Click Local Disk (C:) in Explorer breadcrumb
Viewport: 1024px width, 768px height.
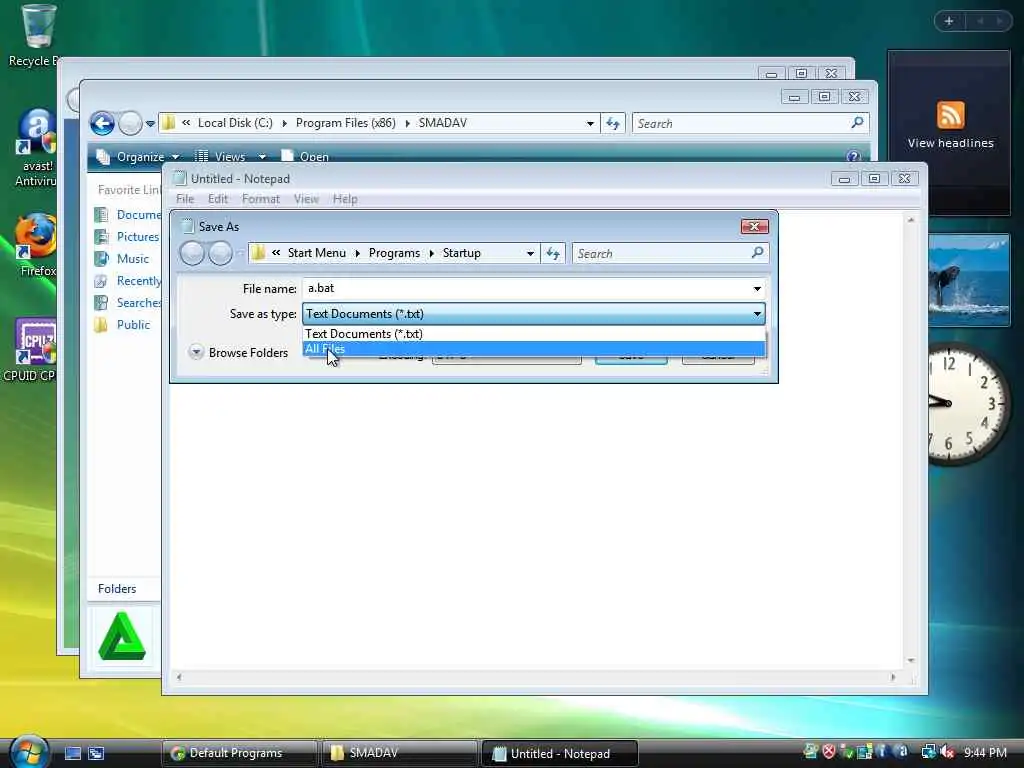[235, 123]
